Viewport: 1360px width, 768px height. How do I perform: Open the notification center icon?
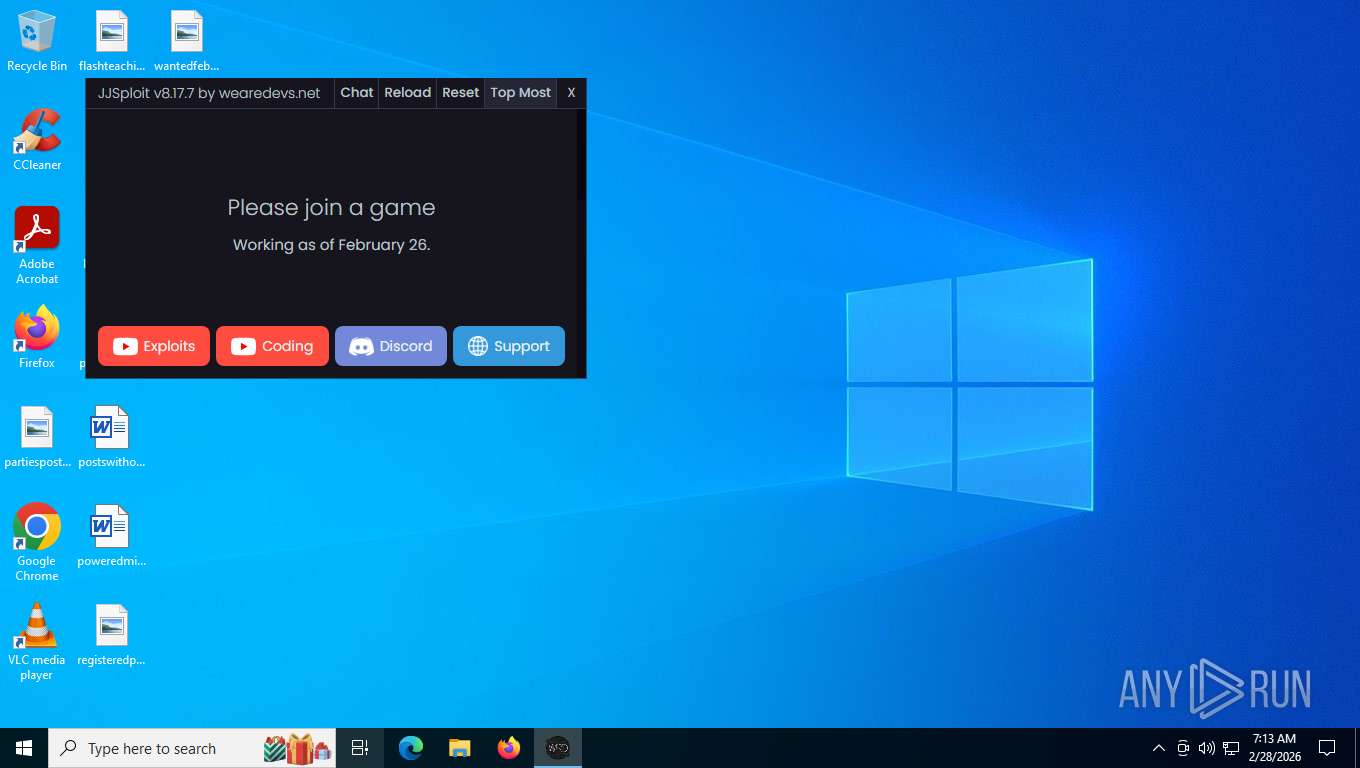[1327, 748]
